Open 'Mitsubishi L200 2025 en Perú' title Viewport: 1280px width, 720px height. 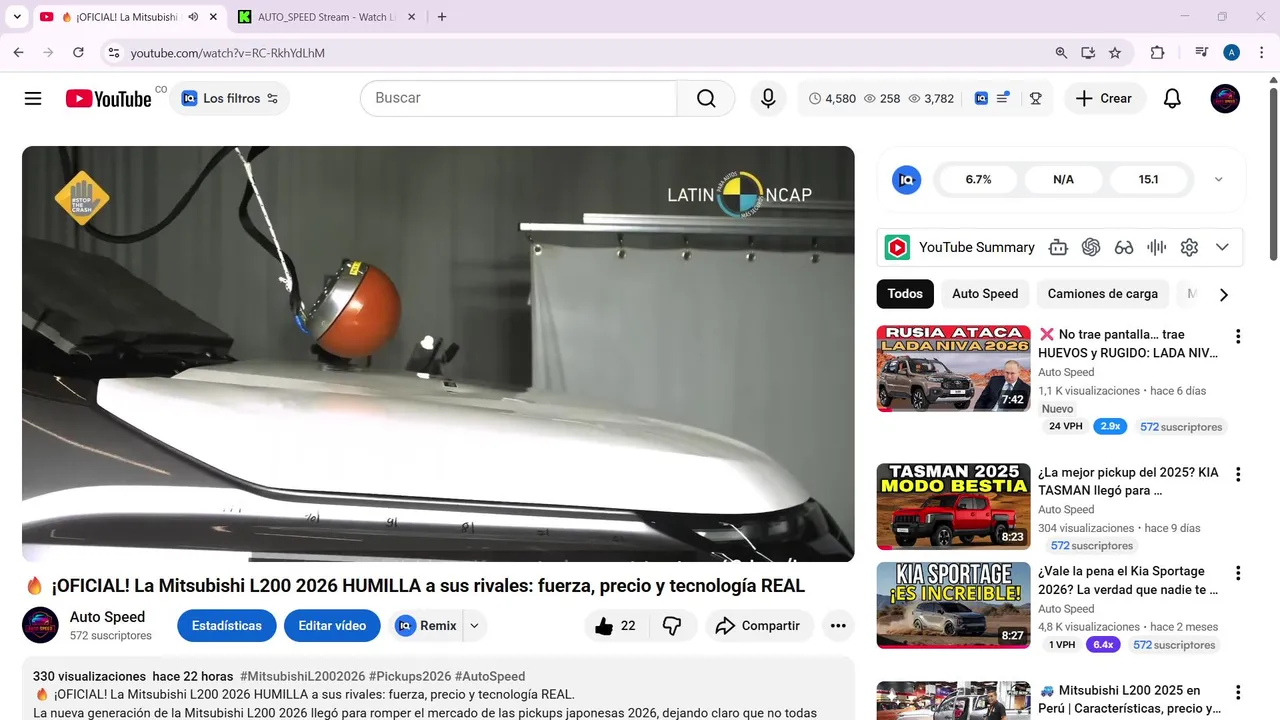1129,700
